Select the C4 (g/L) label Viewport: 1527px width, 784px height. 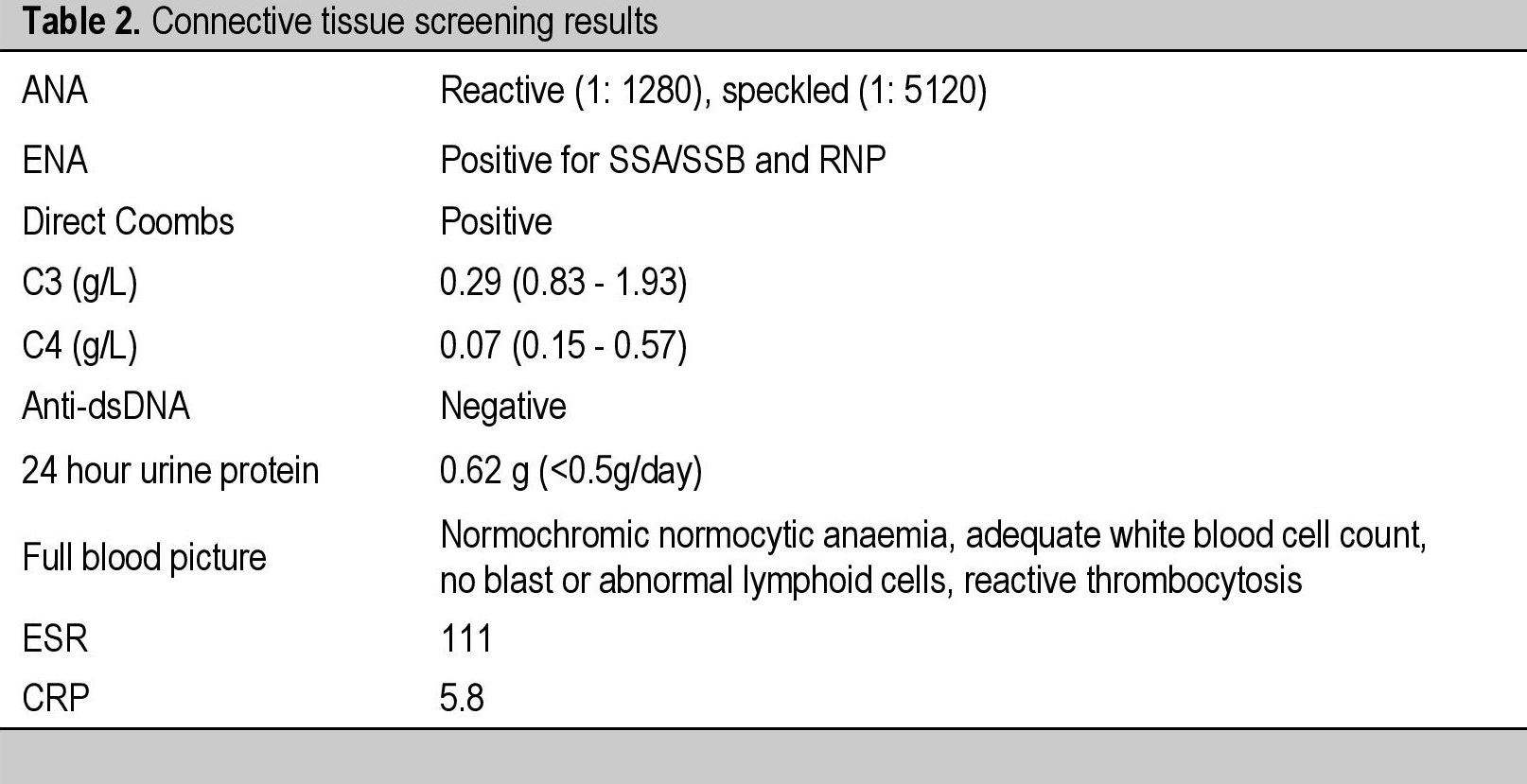[79, 345]
